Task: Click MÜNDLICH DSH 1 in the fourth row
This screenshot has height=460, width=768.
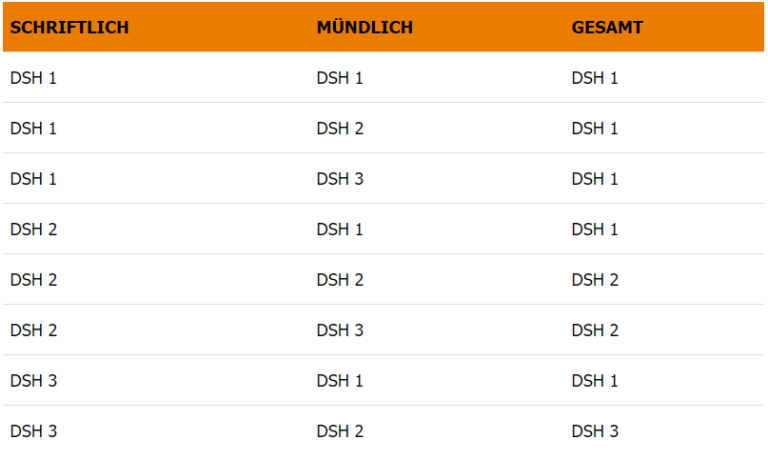Action: (x=340, y=229)
